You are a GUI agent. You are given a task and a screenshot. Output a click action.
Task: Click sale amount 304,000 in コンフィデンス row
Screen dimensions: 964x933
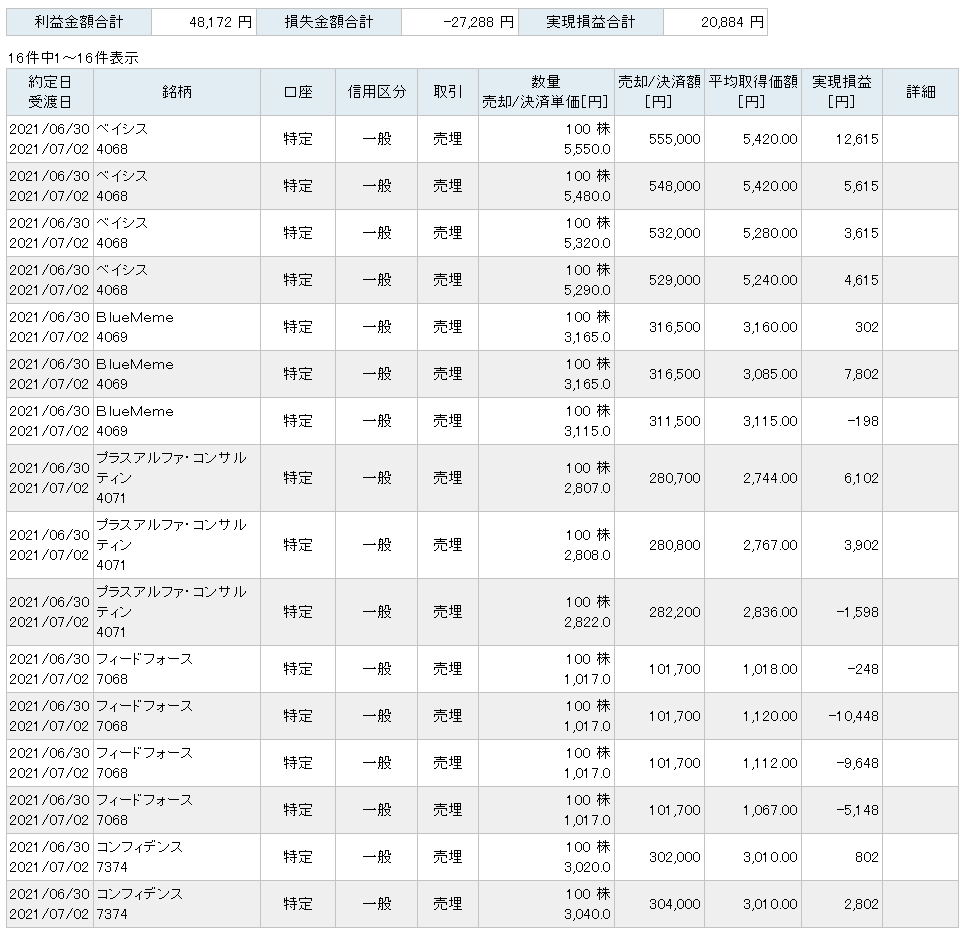click(x=674, y=904)
